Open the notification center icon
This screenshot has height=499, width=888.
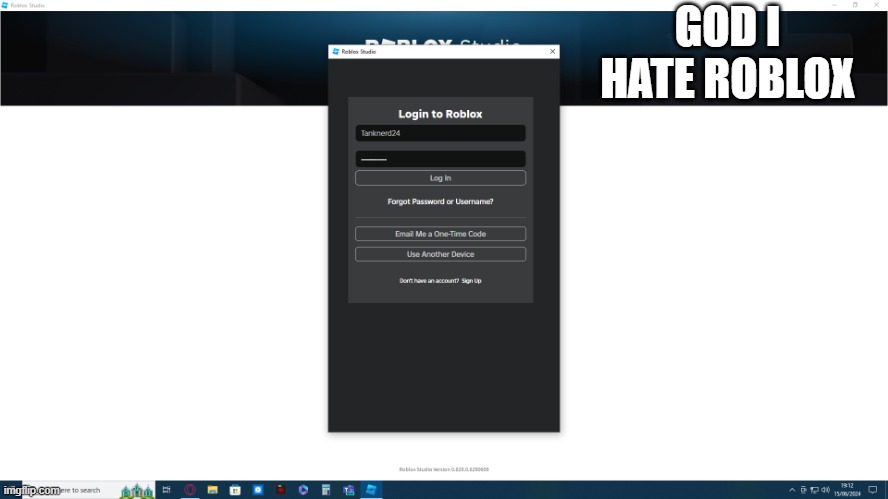[x=873, y=490]
